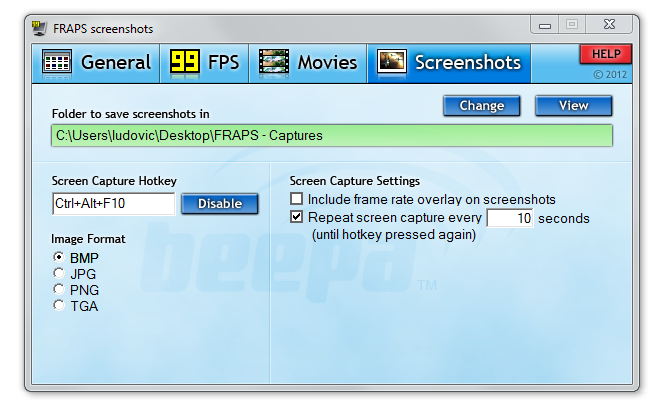Viewport: 668px width, 410px height.
Task: Select PNG image format
Action: click(x=59, y=289)
